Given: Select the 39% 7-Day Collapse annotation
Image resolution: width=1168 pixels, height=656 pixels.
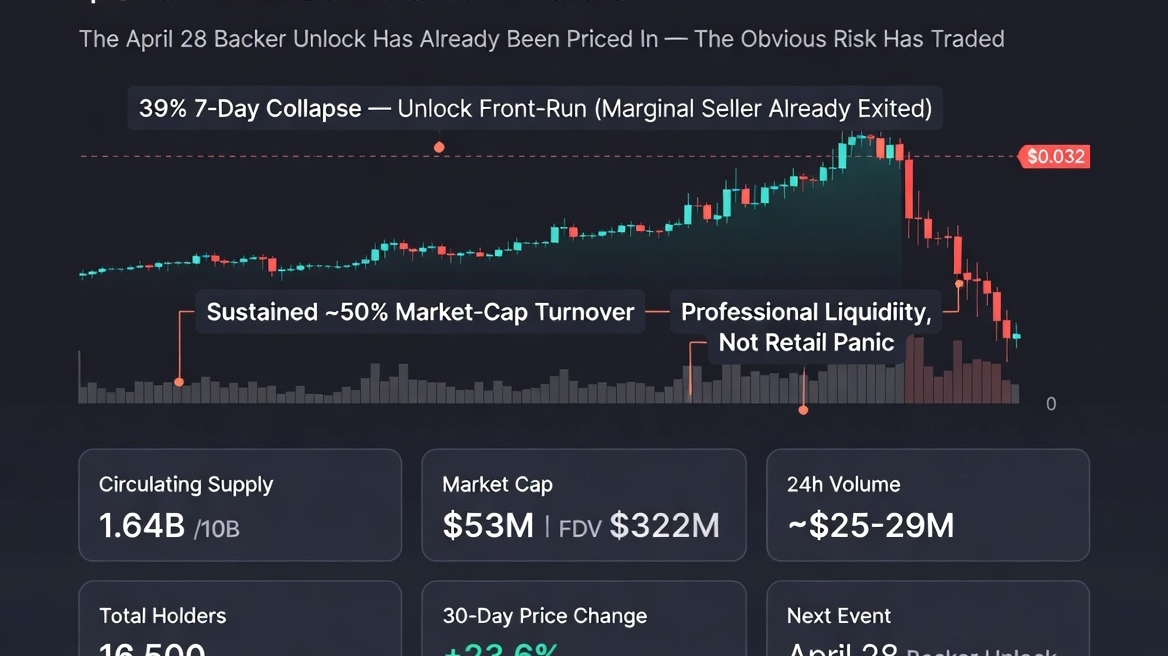Looking at the screenshot, I should [535, 108].
